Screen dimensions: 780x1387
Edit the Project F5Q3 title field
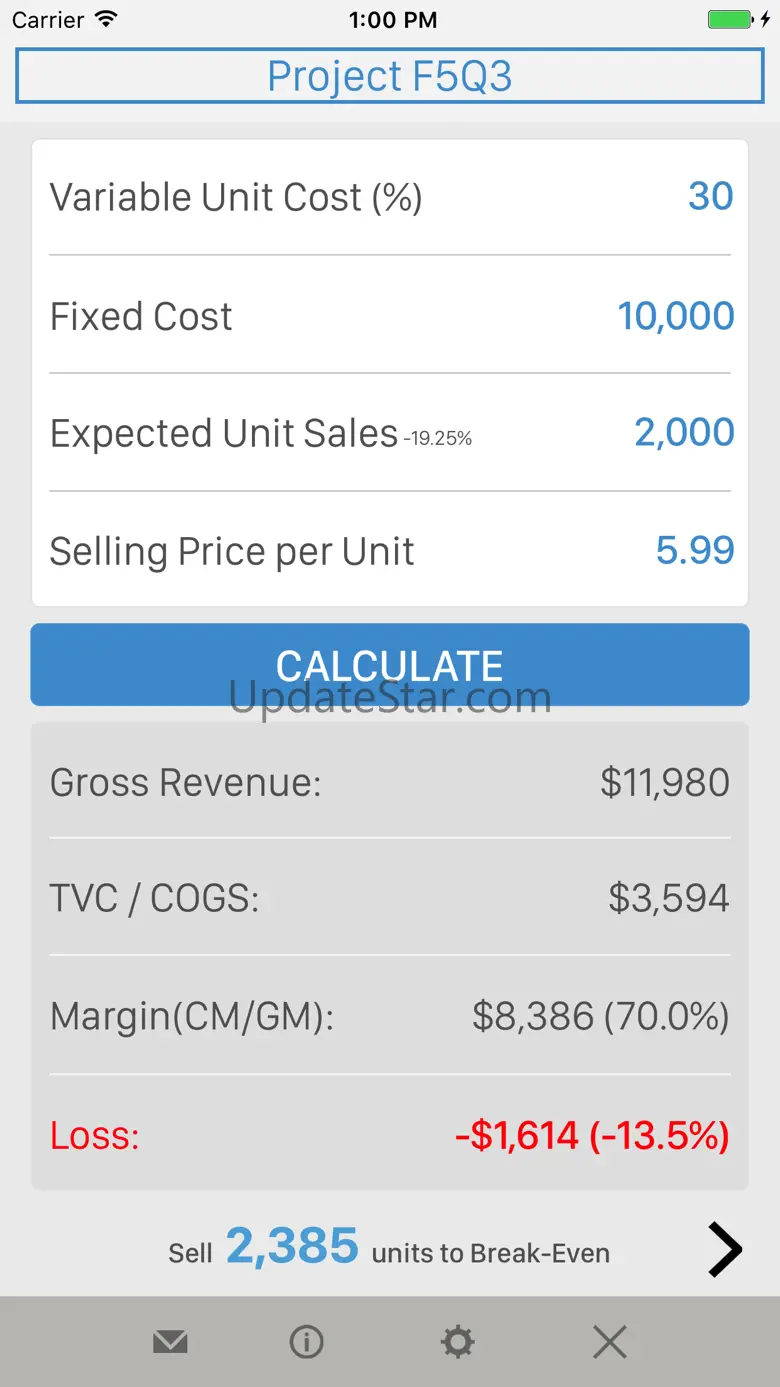(x=390, y=77)
